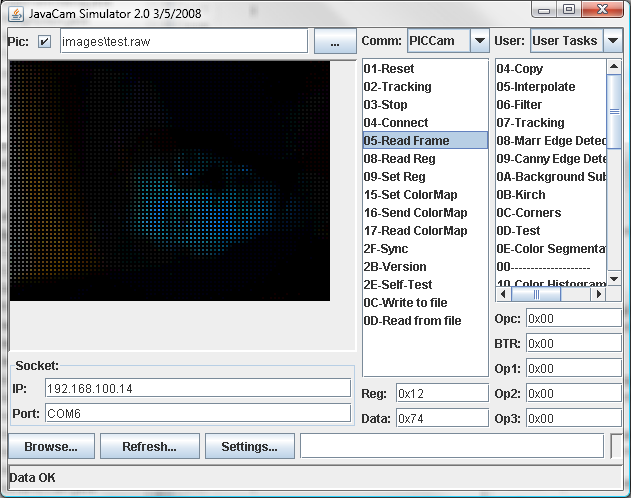Select 03-Stop command

click(x=425, y=105)
